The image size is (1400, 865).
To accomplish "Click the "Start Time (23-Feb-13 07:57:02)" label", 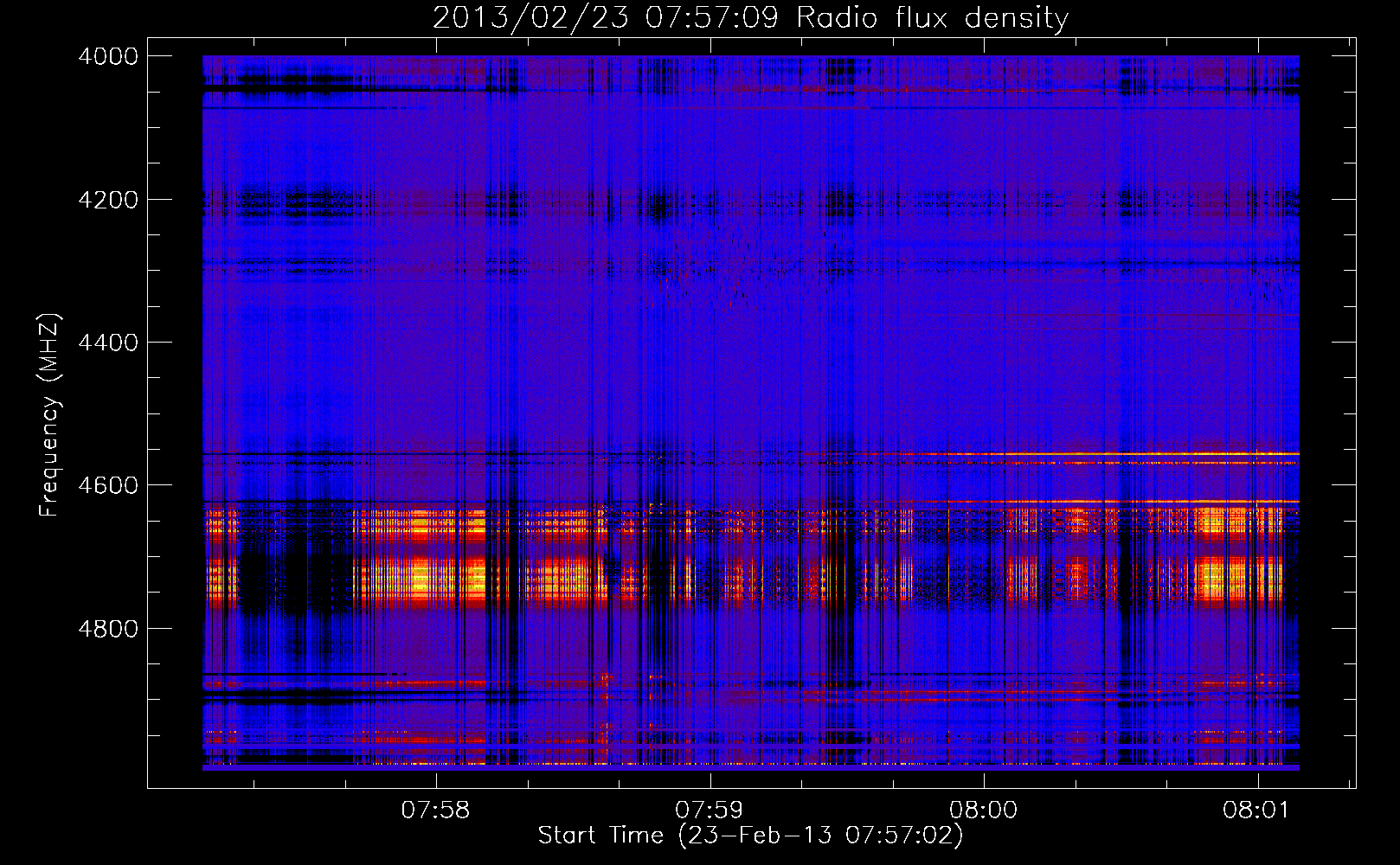I will (750, 836).
